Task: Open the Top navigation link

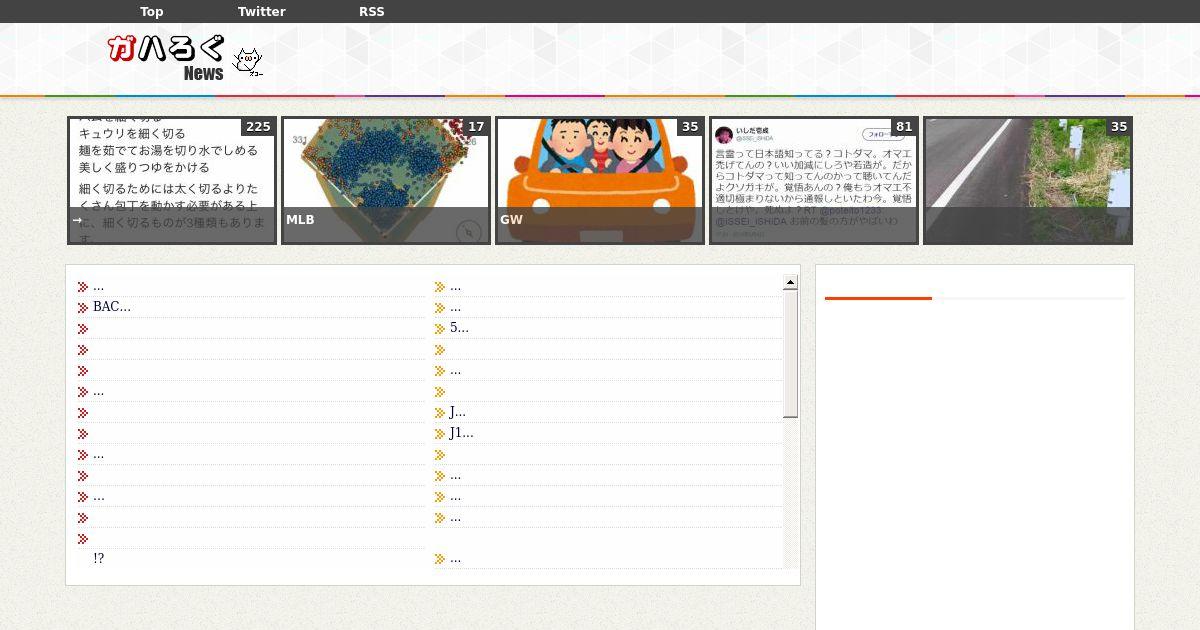Action: coord(151,12)
